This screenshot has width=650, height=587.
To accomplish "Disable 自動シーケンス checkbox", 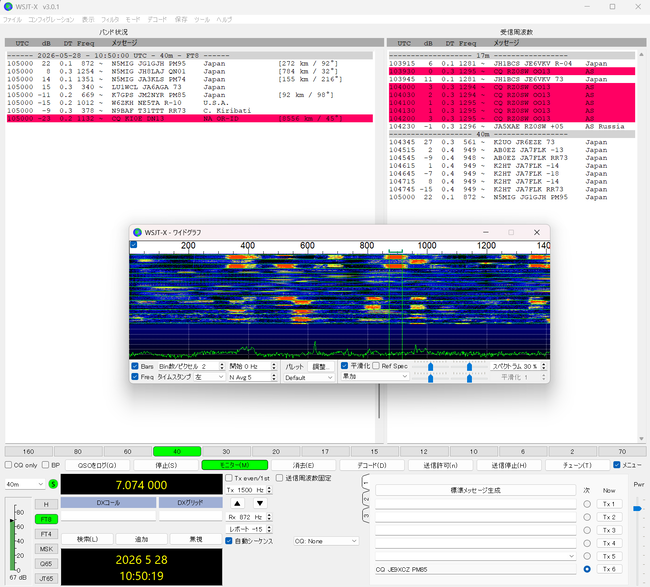I will click(228, 541).
